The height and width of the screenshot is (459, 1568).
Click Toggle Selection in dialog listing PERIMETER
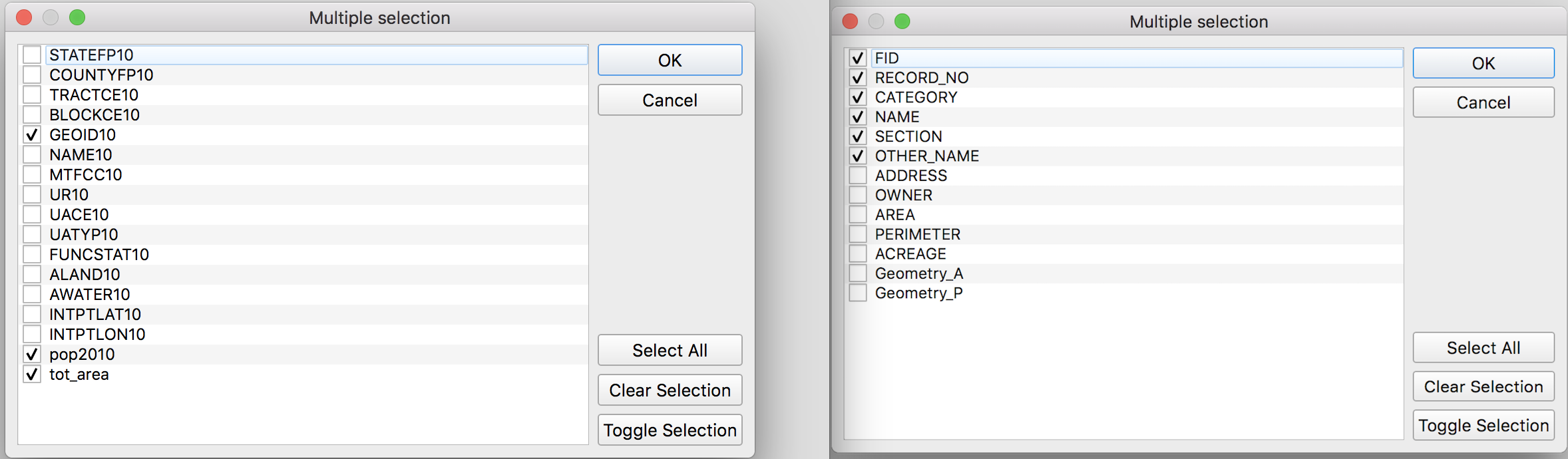click(x=1483, y=426)
